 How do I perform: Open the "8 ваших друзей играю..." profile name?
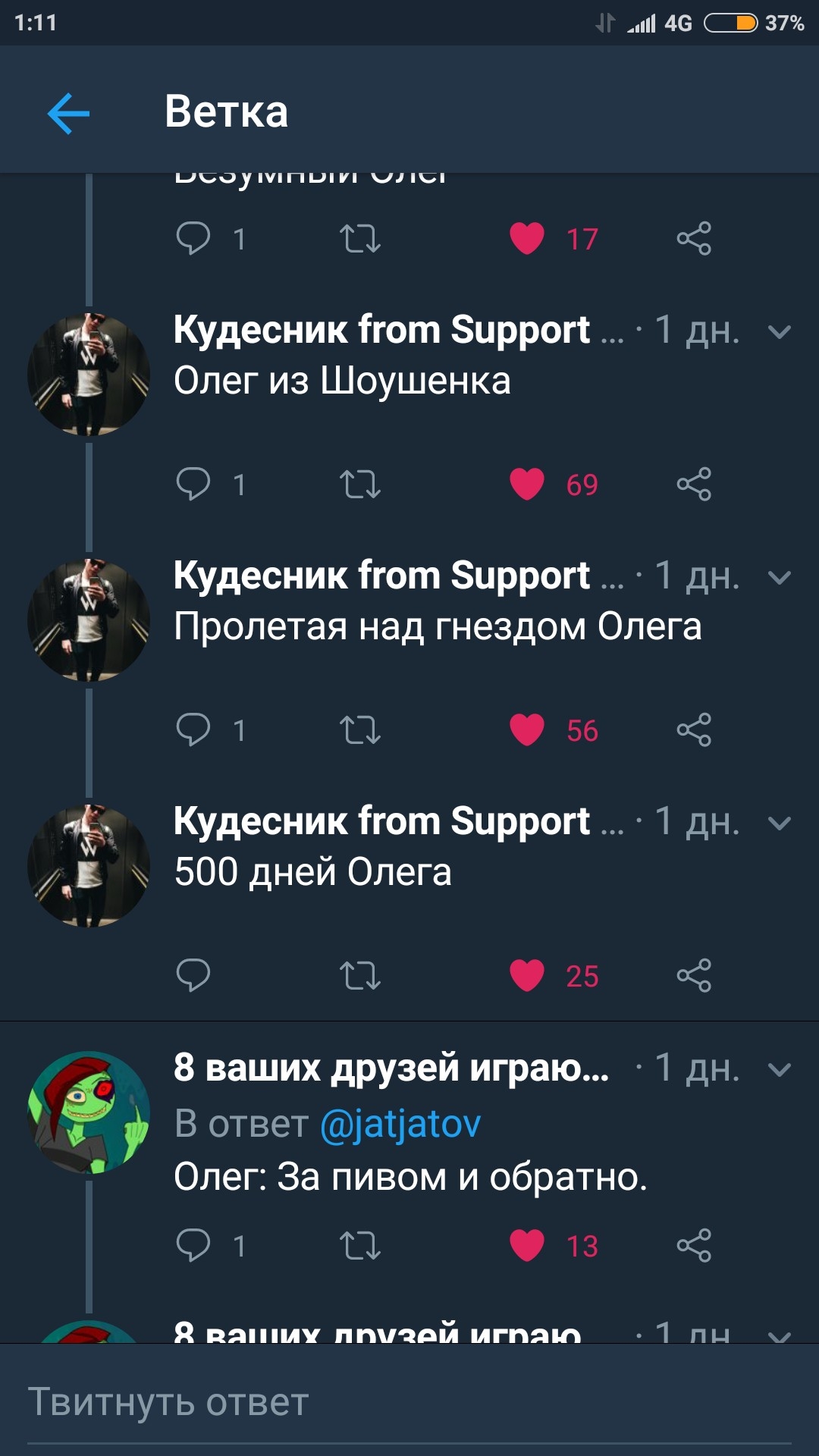click(x=391, y=1068)
